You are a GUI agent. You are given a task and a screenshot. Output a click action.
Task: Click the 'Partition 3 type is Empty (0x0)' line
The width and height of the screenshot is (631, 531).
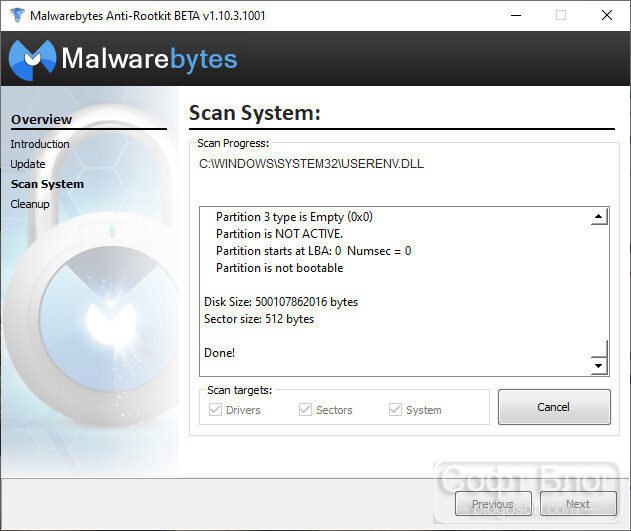(x=294, y=217)
